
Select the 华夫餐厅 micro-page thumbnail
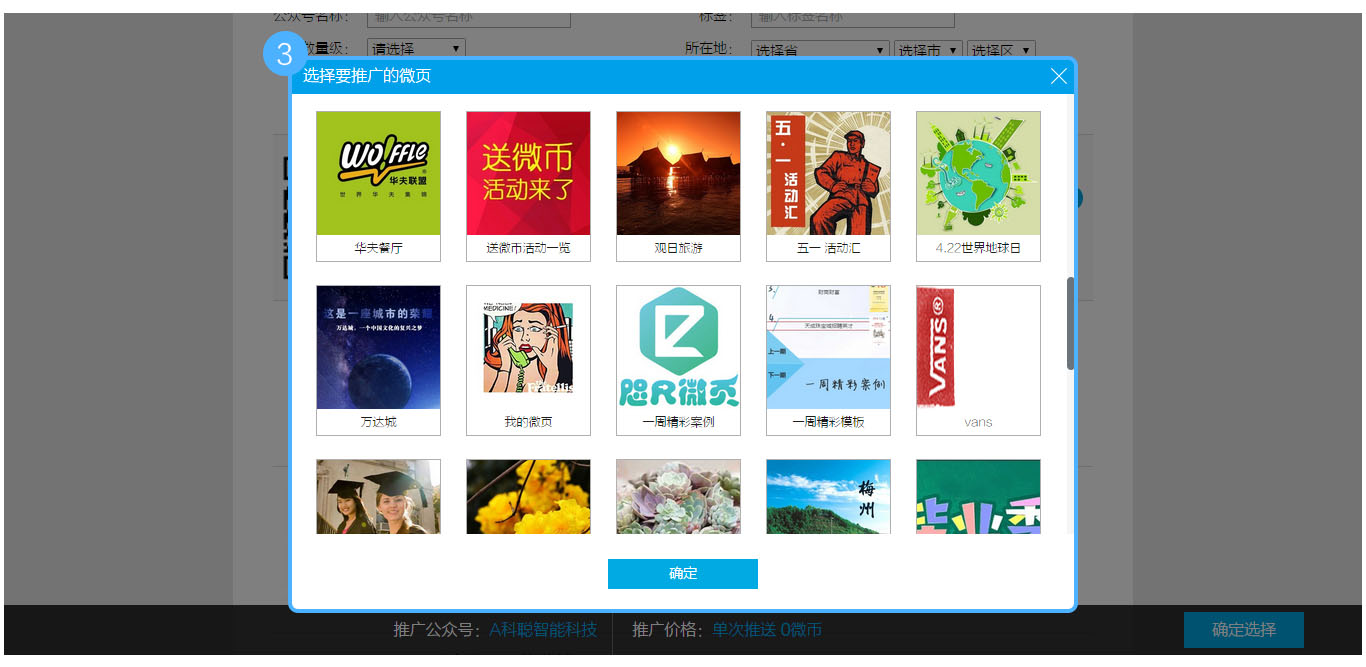(x=378, y=174)
